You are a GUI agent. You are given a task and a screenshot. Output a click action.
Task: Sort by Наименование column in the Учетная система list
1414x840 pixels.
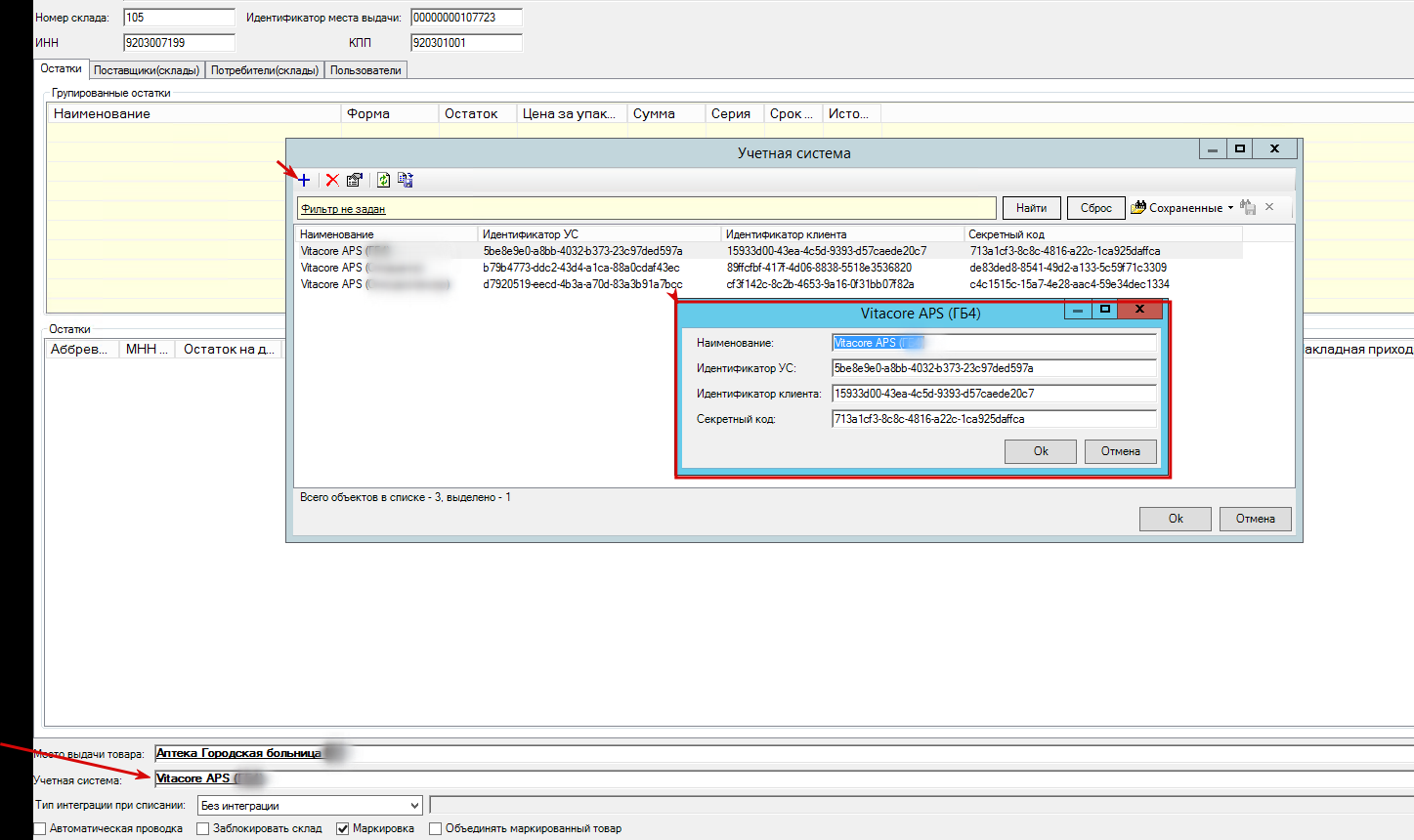[386, 234]
